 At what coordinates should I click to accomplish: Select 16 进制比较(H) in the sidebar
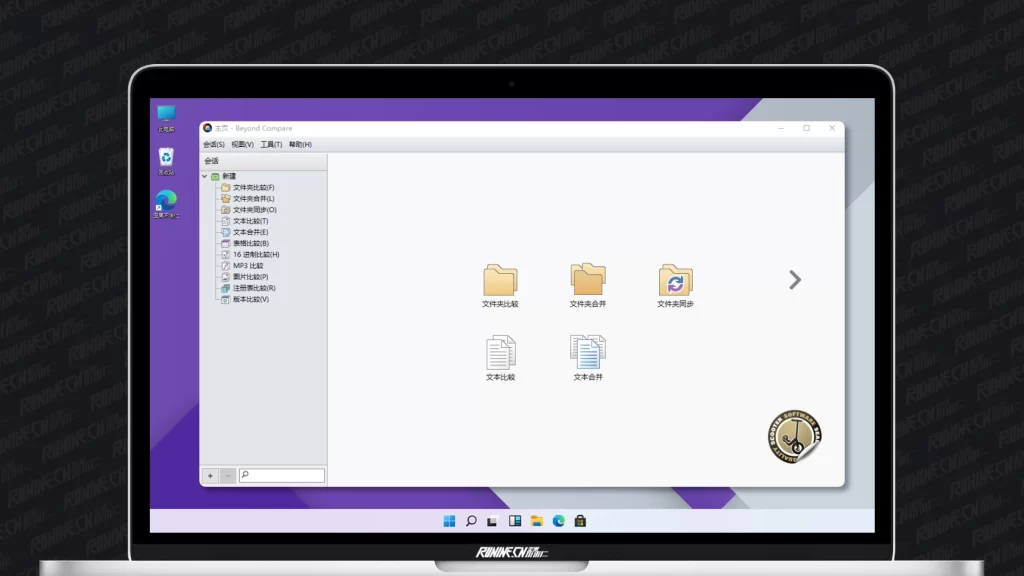[255, 255]
